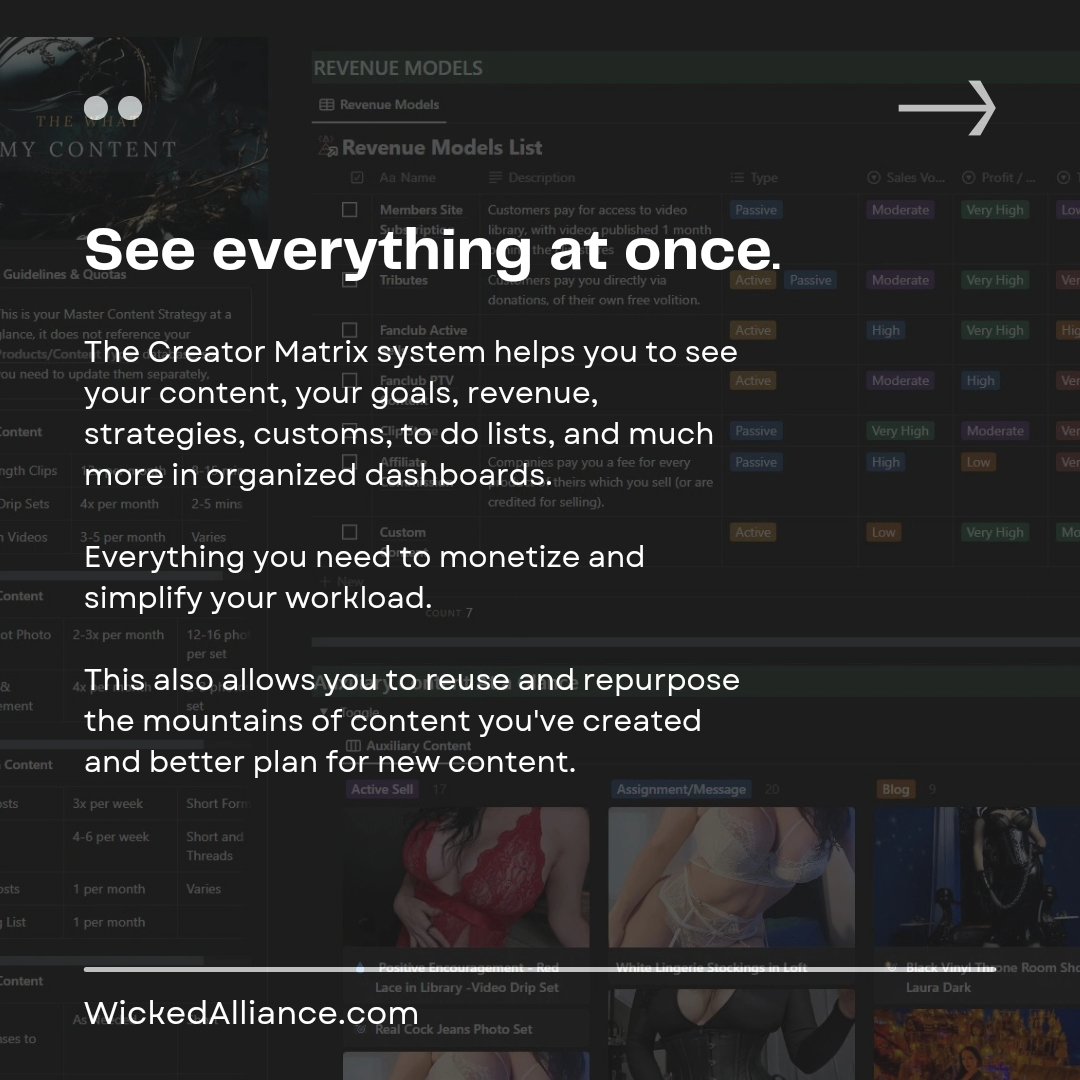Click the table icon in Revenue Models tab
The width and height of the screenshot is (1080, 1080).
326,105
